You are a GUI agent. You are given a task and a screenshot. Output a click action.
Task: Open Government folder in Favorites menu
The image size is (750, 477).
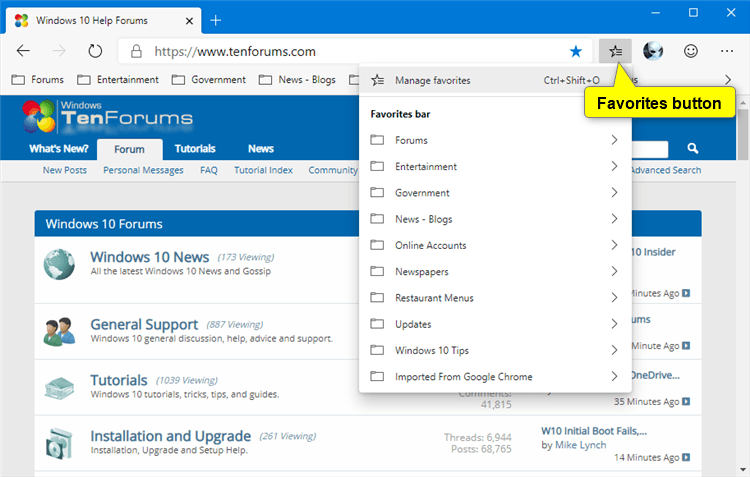(495, 193)
